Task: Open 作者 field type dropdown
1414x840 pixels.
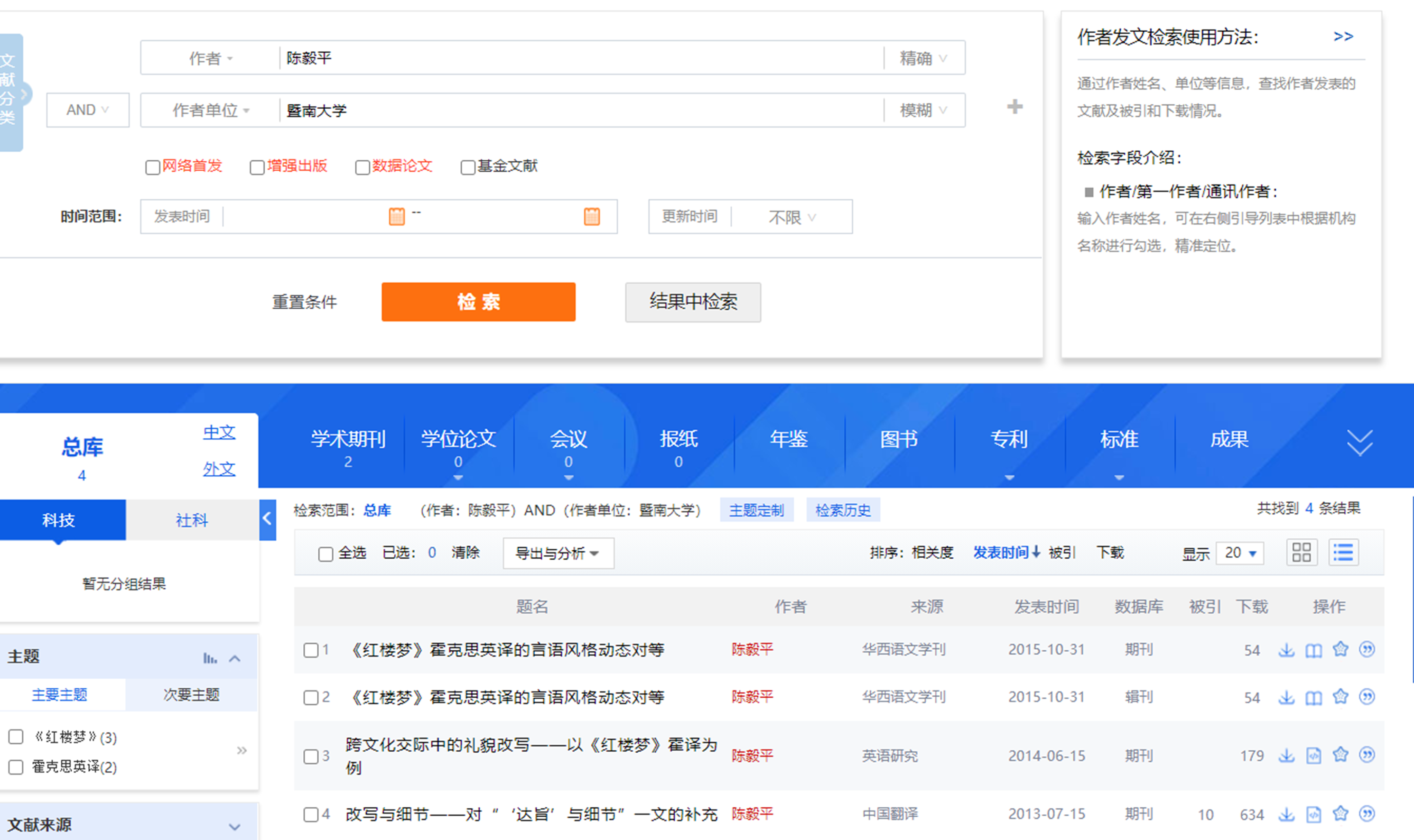Action: [x=211, y=58]
